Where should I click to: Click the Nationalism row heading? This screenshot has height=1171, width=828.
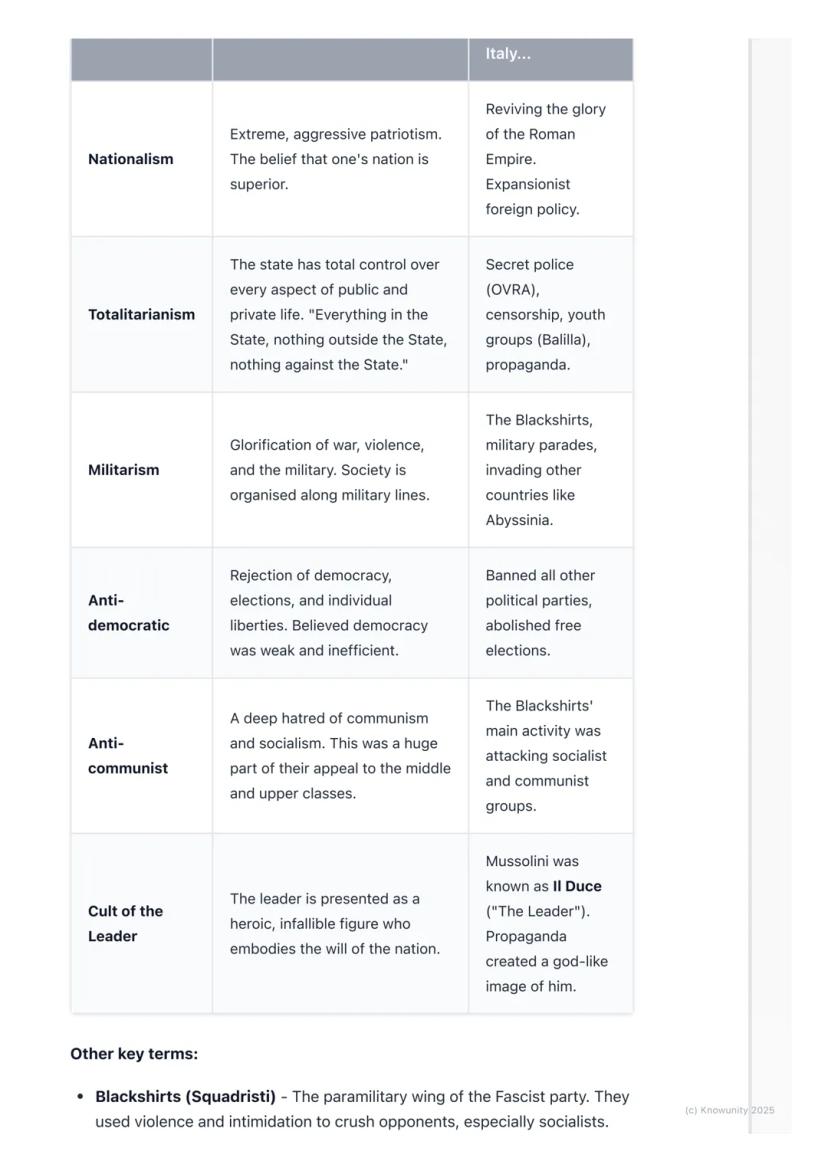click(131, 159)
